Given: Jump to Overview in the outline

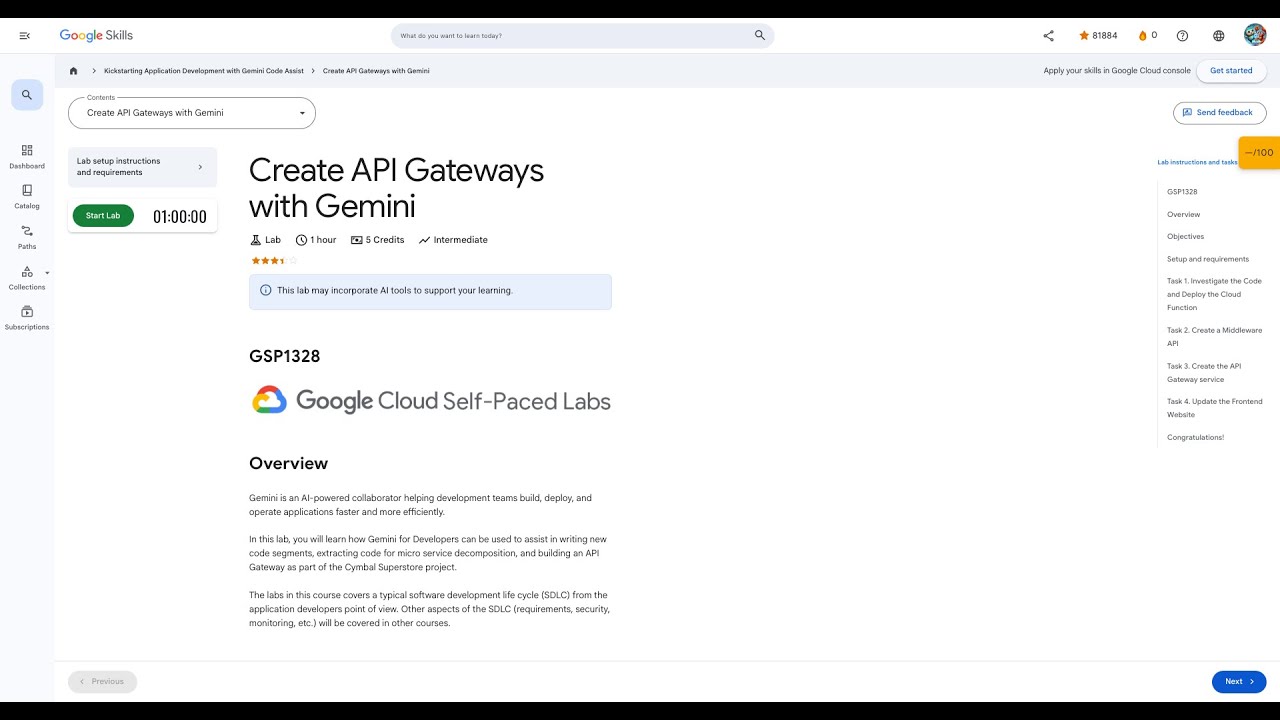Looking at the screenshot, I should (x=1184, y=214).
